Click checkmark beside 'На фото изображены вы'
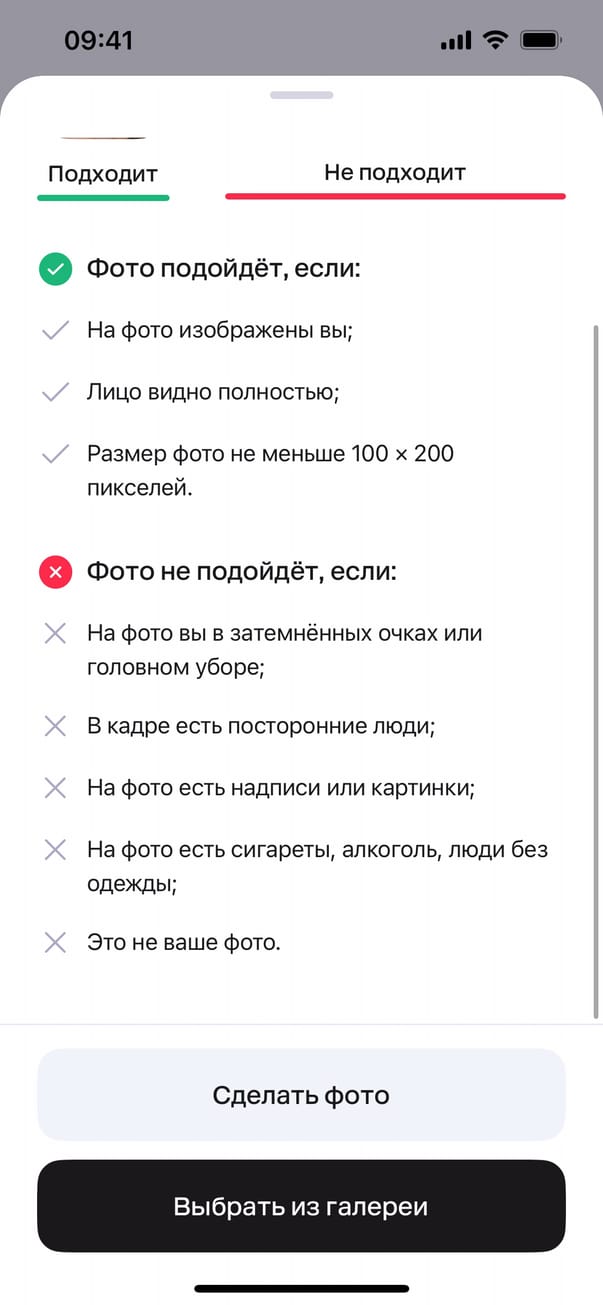This screenshot has height=1305, width=603. (x=55, y=330)
